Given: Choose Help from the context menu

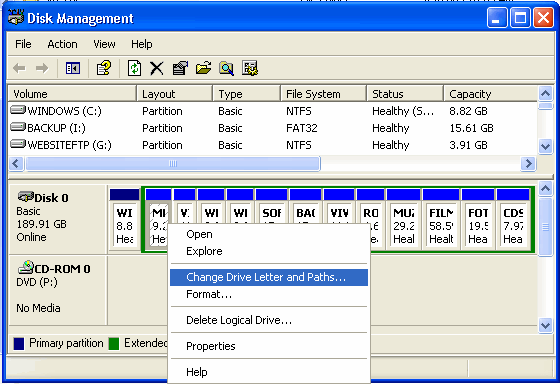Looking at the screenshot, I should point(269,372).
